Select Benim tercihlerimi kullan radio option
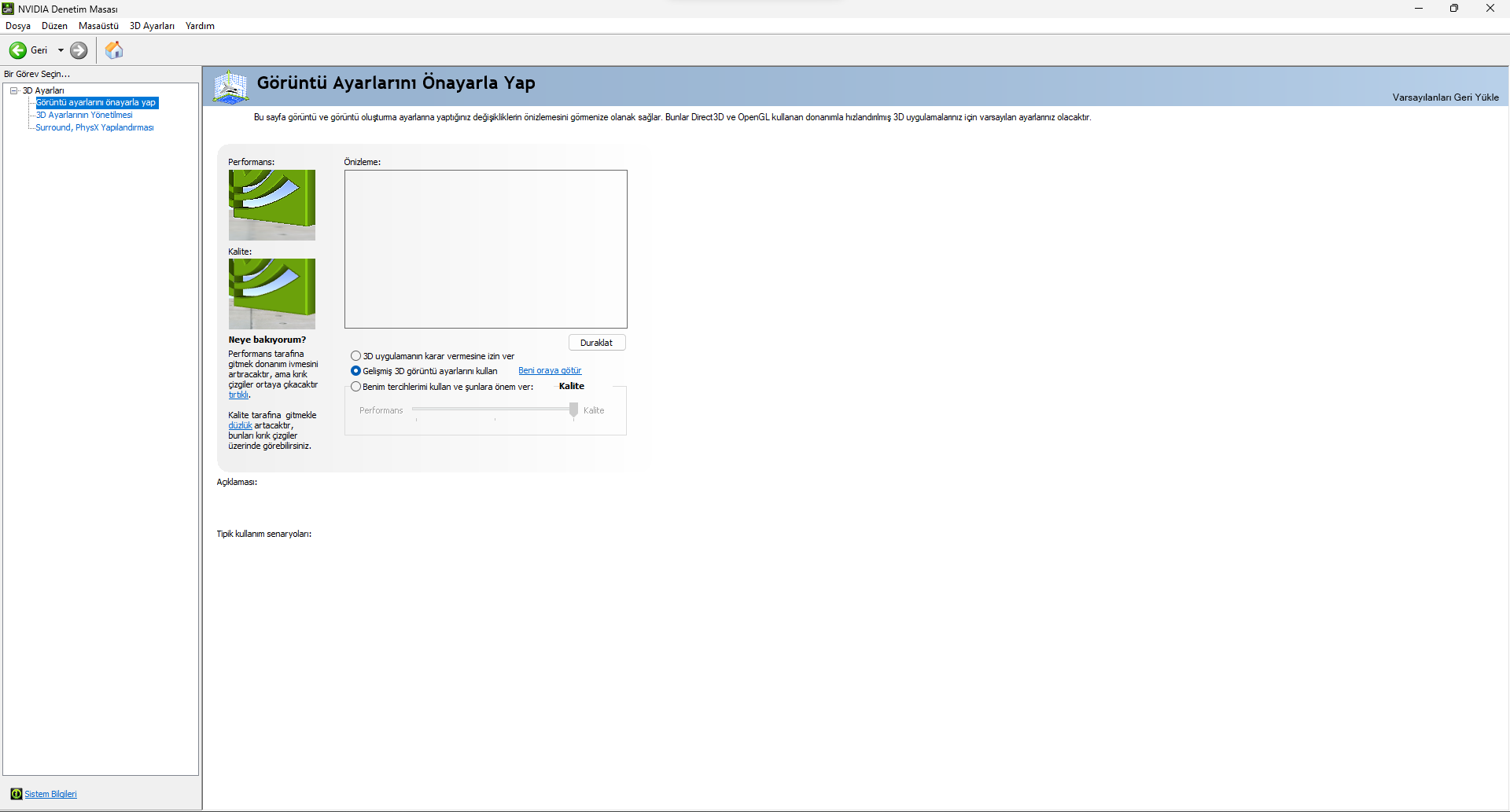Viewport: 1510px width, 812px height. (441, 387)
